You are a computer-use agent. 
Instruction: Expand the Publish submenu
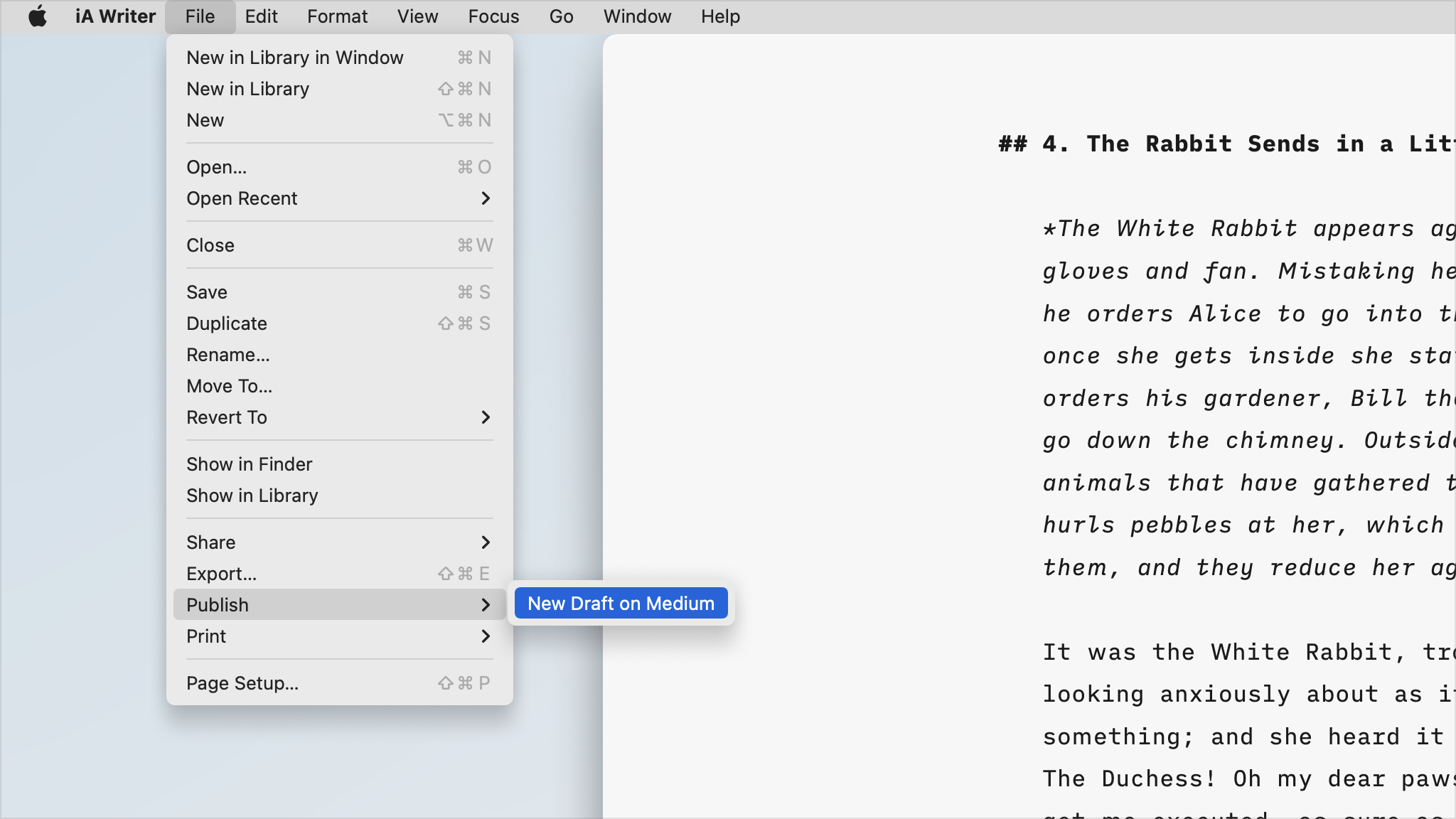[339, 605]
